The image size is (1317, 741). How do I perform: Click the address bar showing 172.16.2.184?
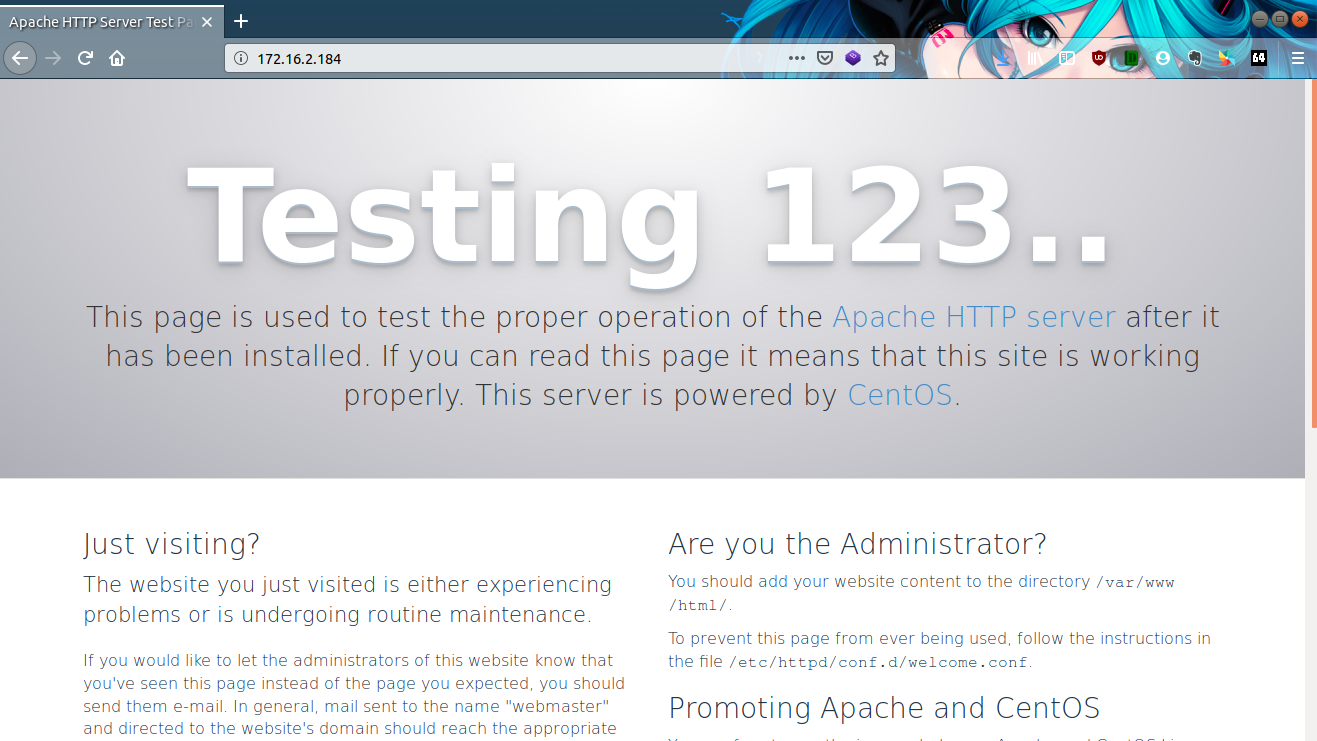500,59
